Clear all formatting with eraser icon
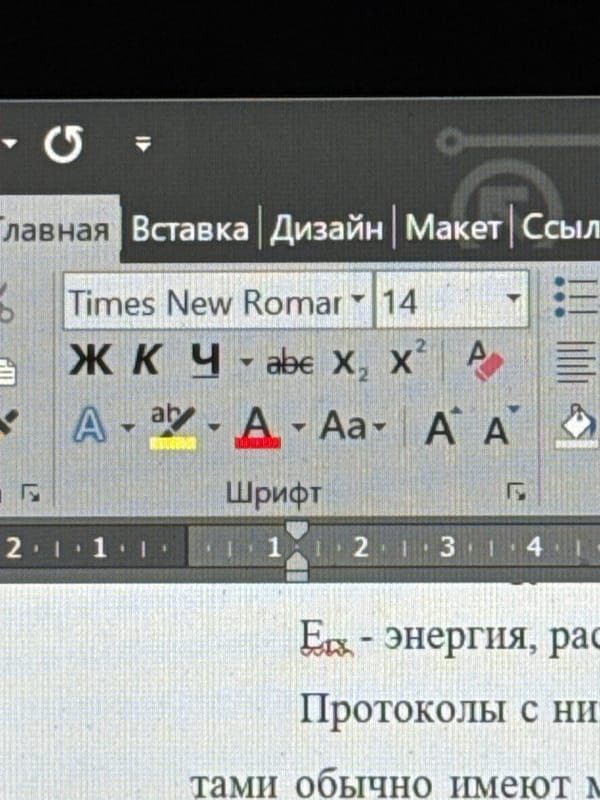This screenshot has width=600, height=800. pos(484,361)
